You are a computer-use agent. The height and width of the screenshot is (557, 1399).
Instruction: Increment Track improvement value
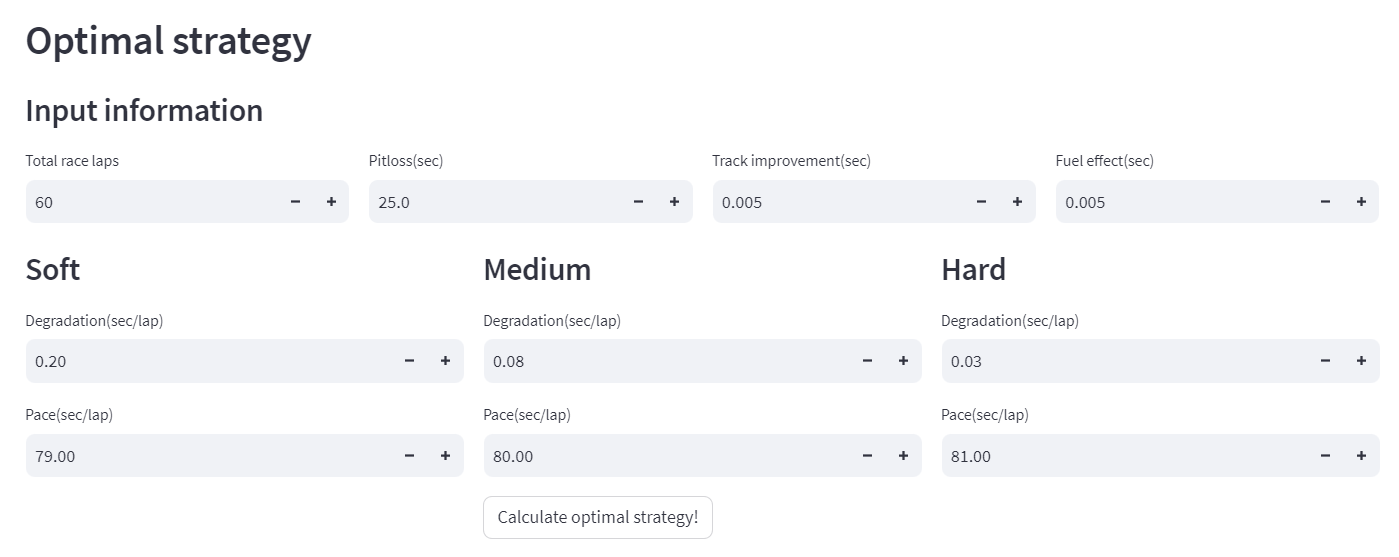click(1017, 202)
